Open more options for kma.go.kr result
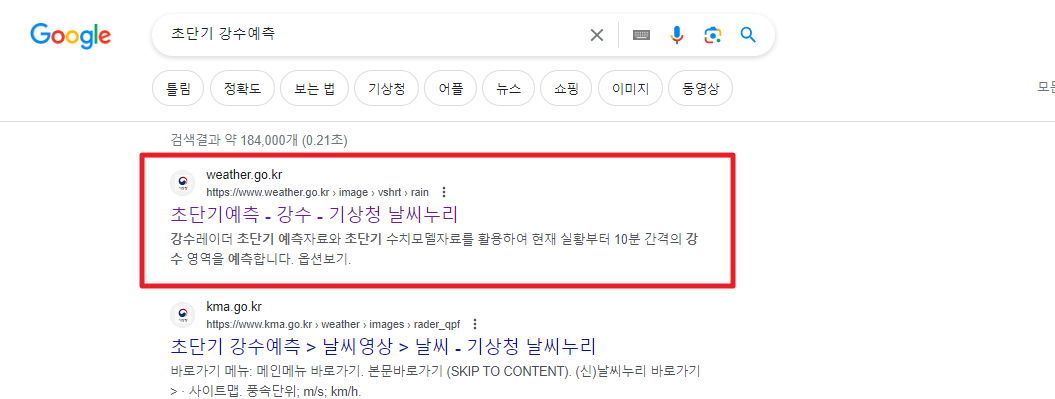Screen dimensions: 1055x399 tap(475, 324)
